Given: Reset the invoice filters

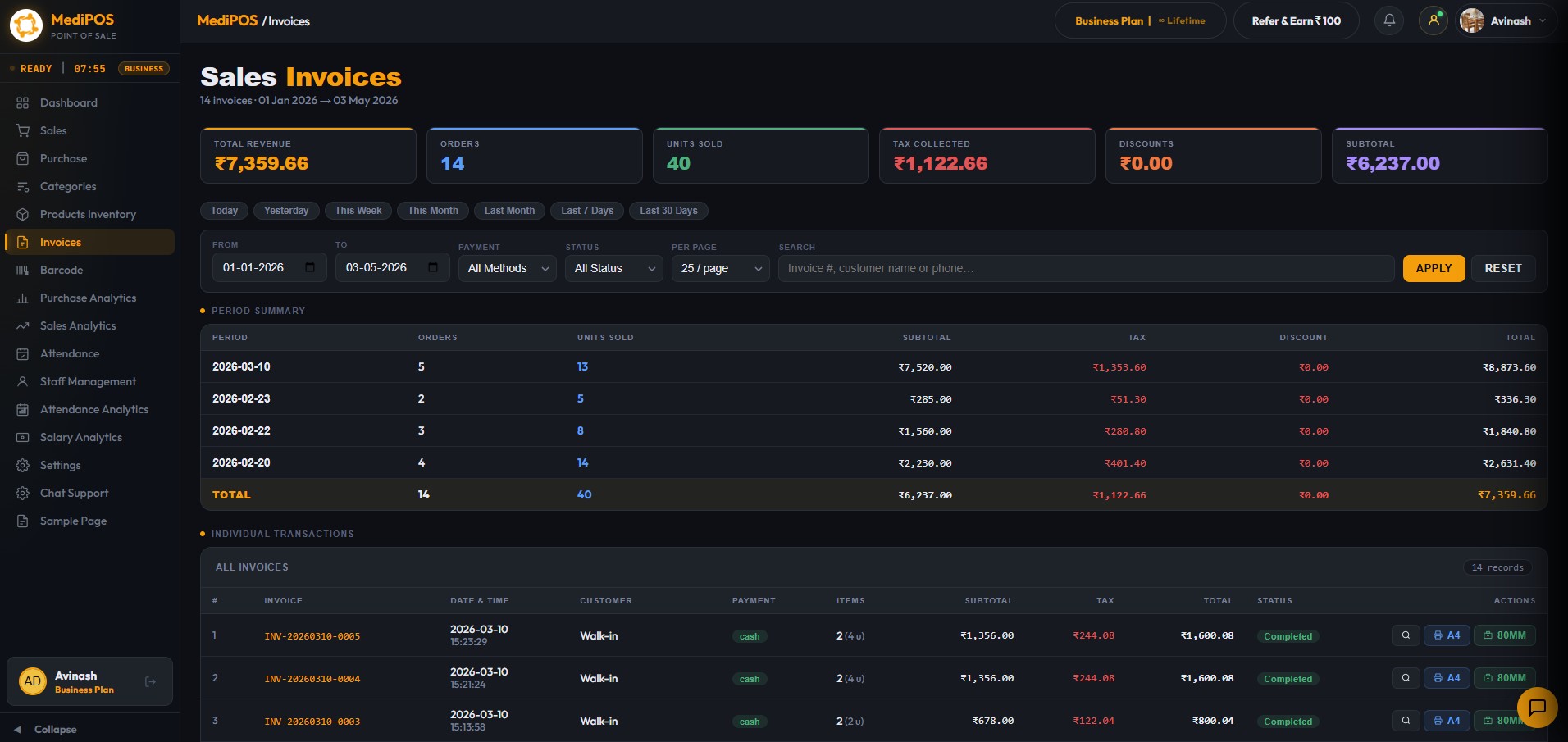Looking at the screenshot, I should (x=1503, y=268).
